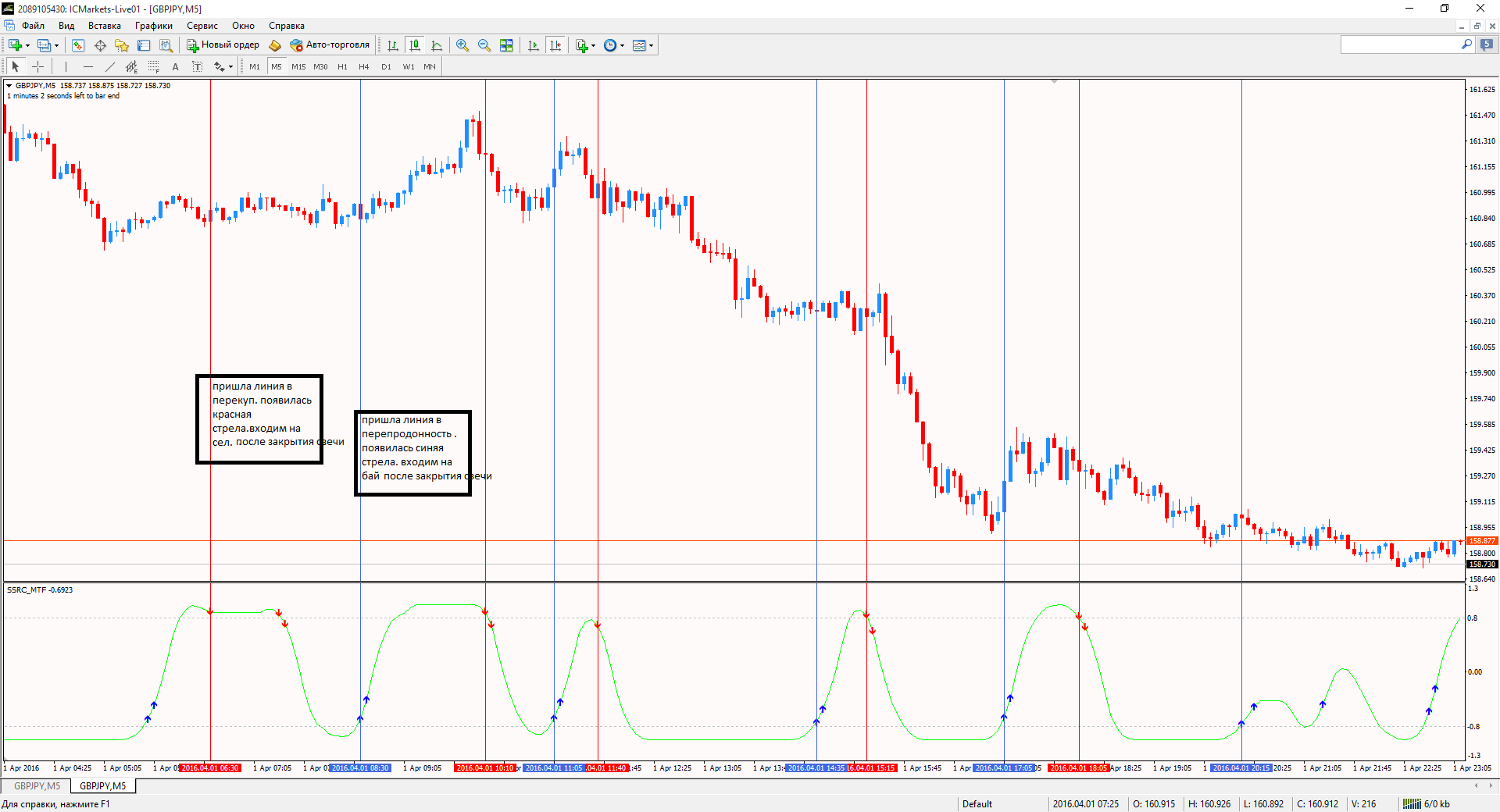
Task: Open the Templates dropdown arrow
Action: tap(652, 45)
